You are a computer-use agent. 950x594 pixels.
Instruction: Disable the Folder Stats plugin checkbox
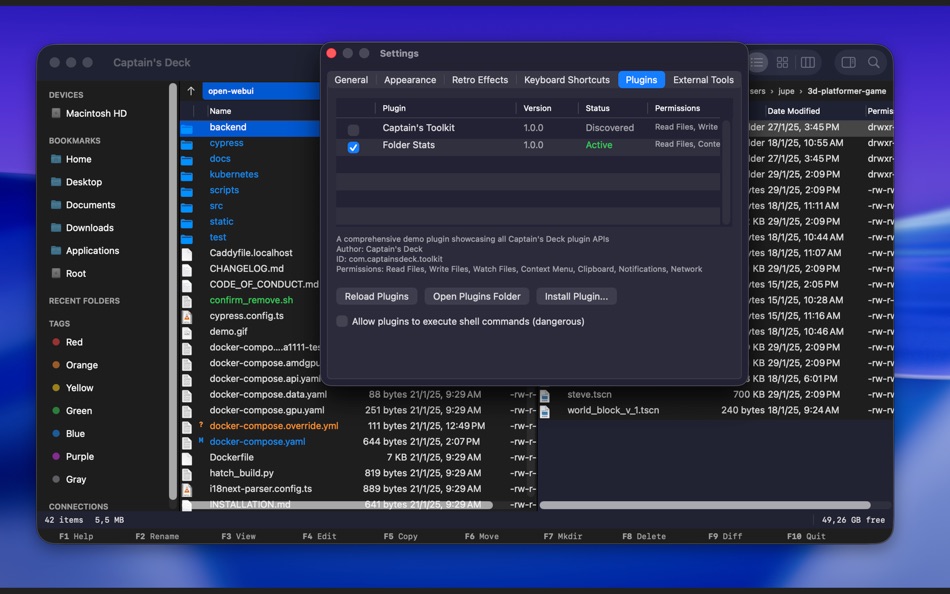(353, 147)
